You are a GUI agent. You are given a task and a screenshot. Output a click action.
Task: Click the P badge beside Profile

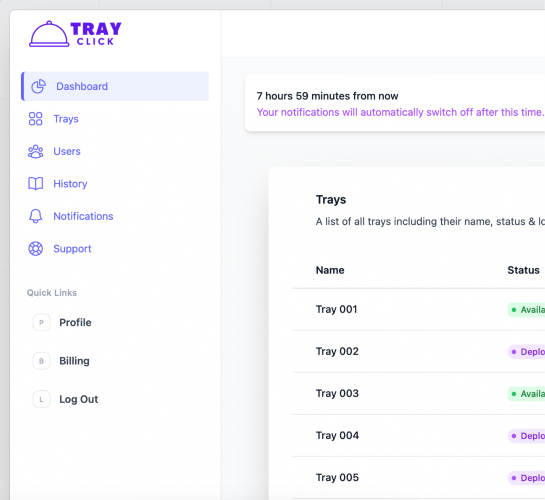pyautogui.click(x=41, y=322)
